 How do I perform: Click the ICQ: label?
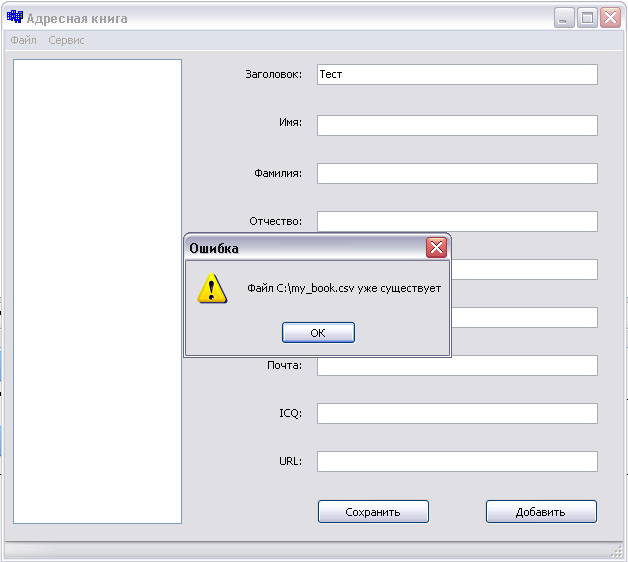(290, 413)
